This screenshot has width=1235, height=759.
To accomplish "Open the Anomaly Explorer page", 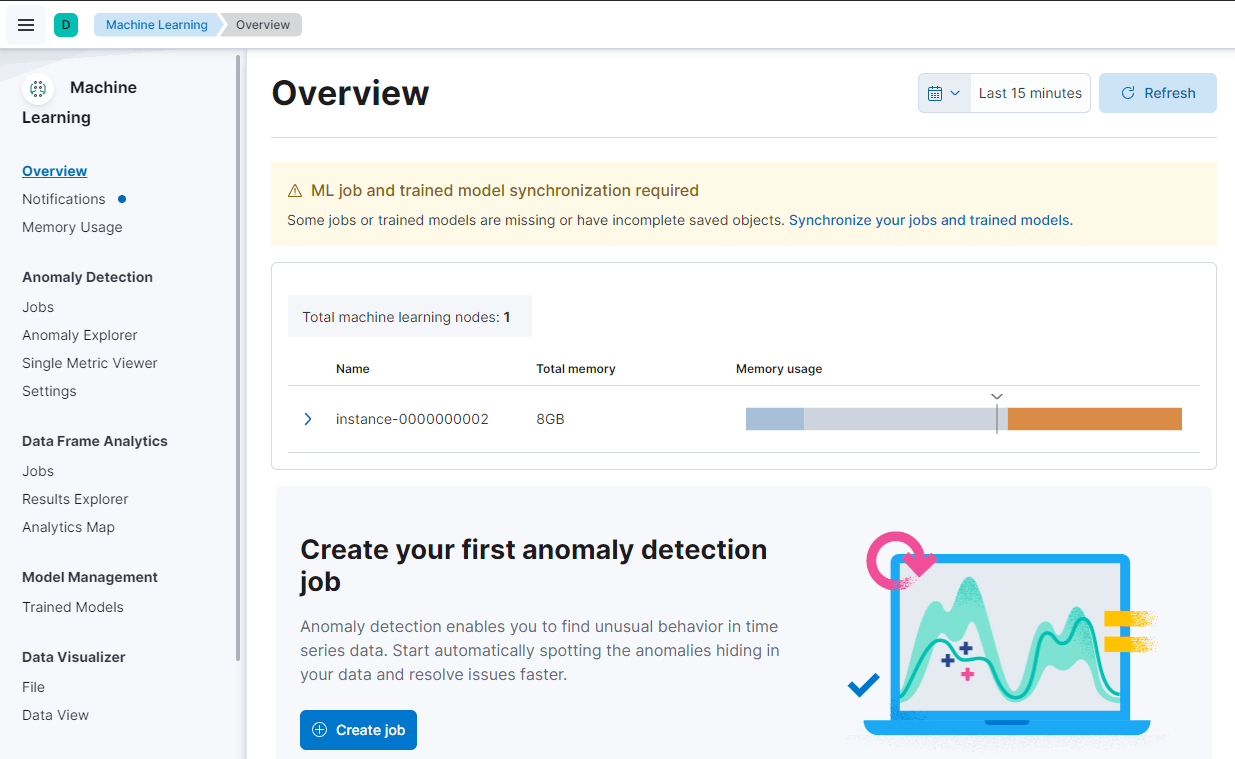I will [x=79, y=335].
